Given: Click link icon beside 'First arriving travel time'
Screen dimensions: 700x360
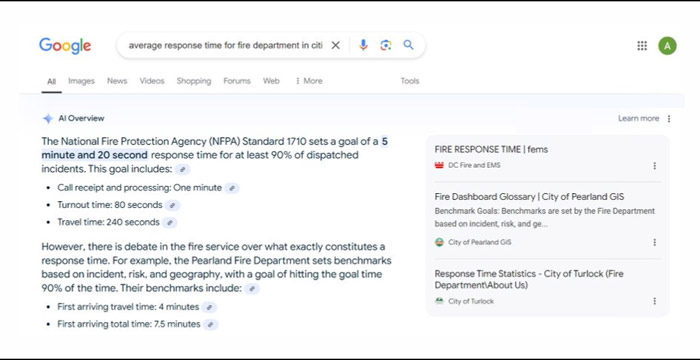Looking at the screenshot, I should pyautogui.click(x=209, y=307).
